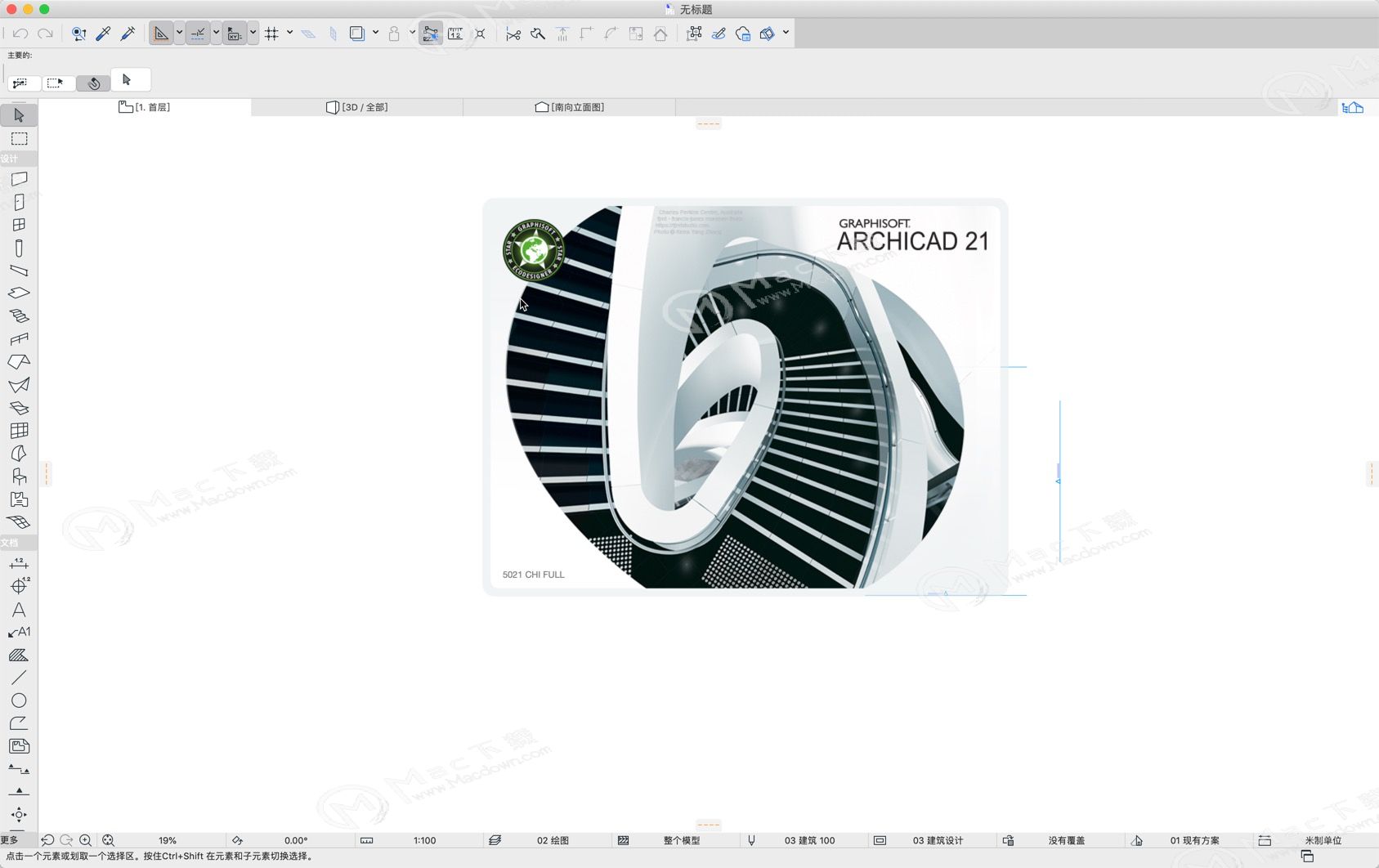Open dropdown next to Snap Guides button

pos(216,34)
